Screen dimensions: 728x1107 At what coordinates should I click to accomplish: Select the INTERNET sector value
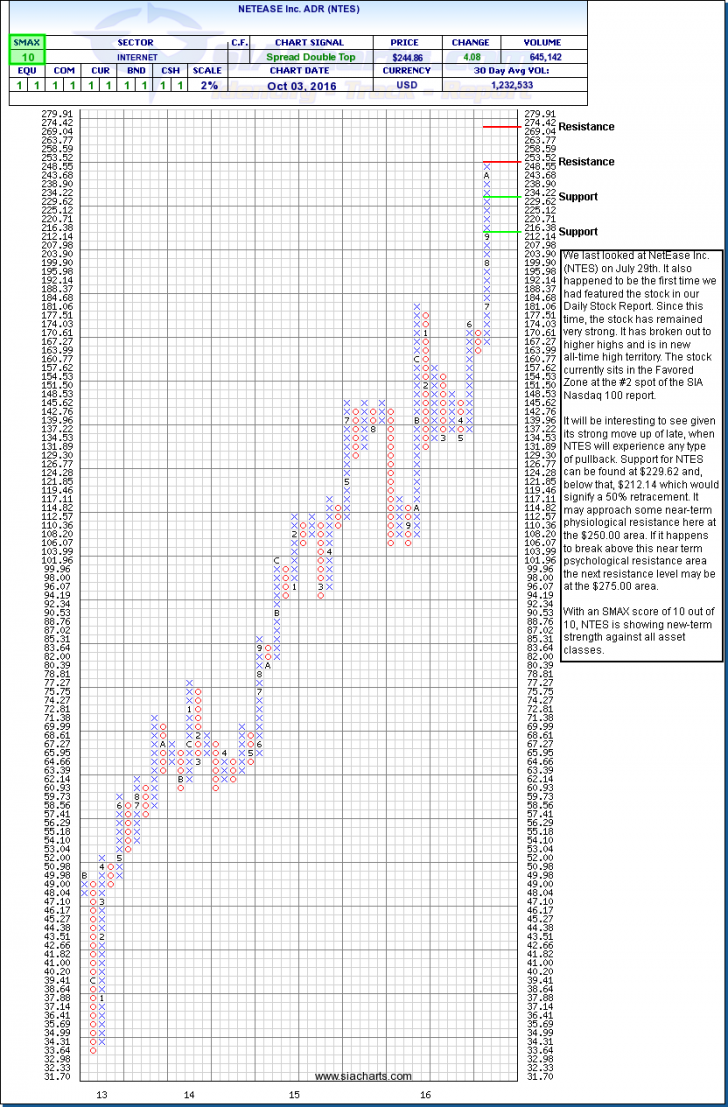point(135,57)
